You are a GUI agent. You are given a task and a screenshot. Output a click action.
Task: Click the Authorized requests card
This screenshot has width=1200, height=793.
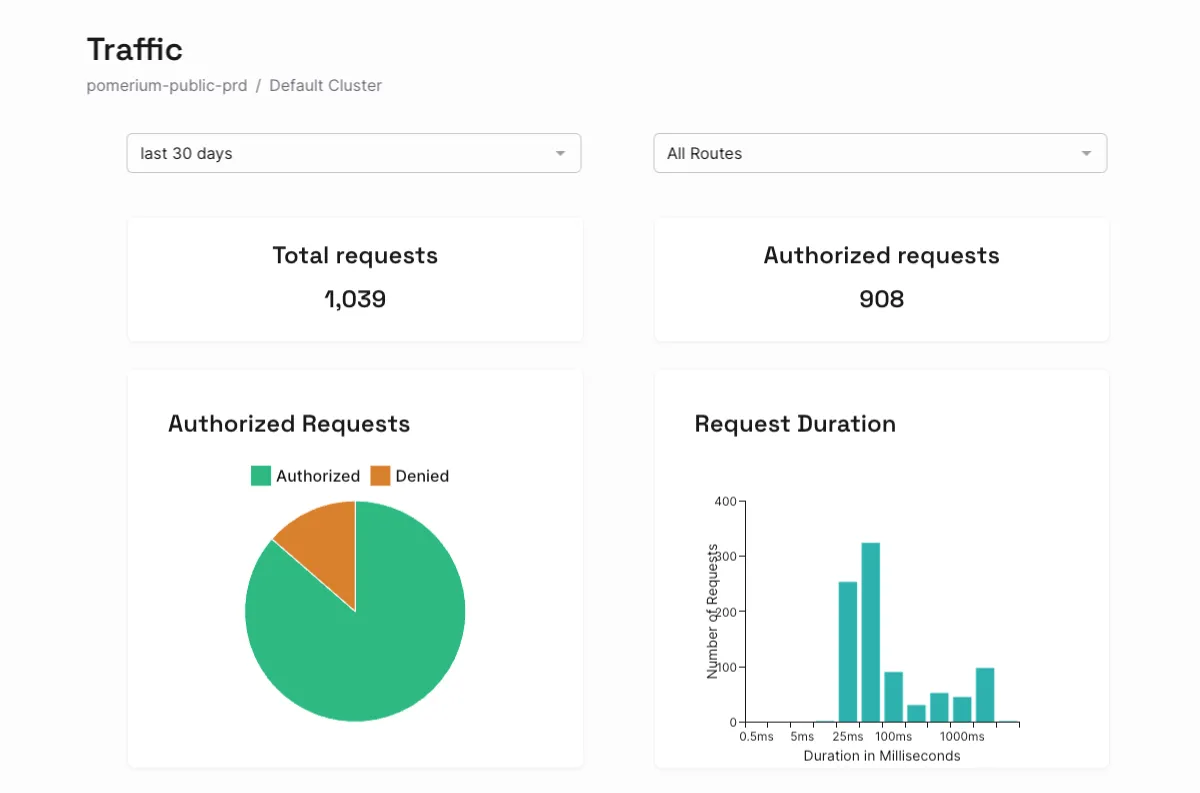click(881, 279)
